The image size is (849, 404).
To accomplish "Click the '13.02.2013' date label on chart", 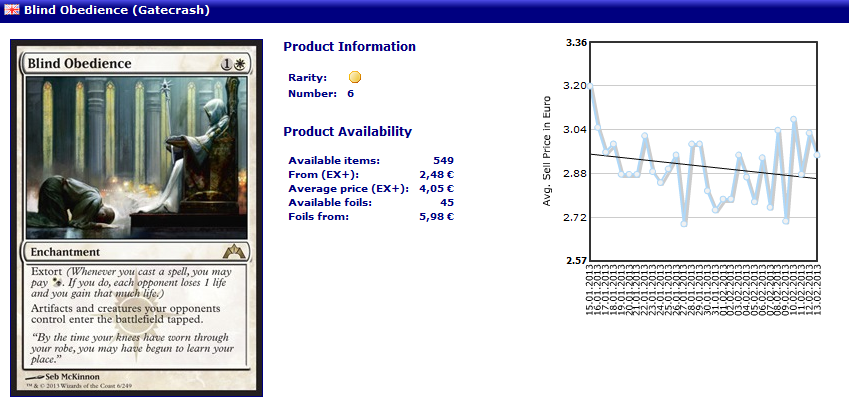I will (817, 289).
